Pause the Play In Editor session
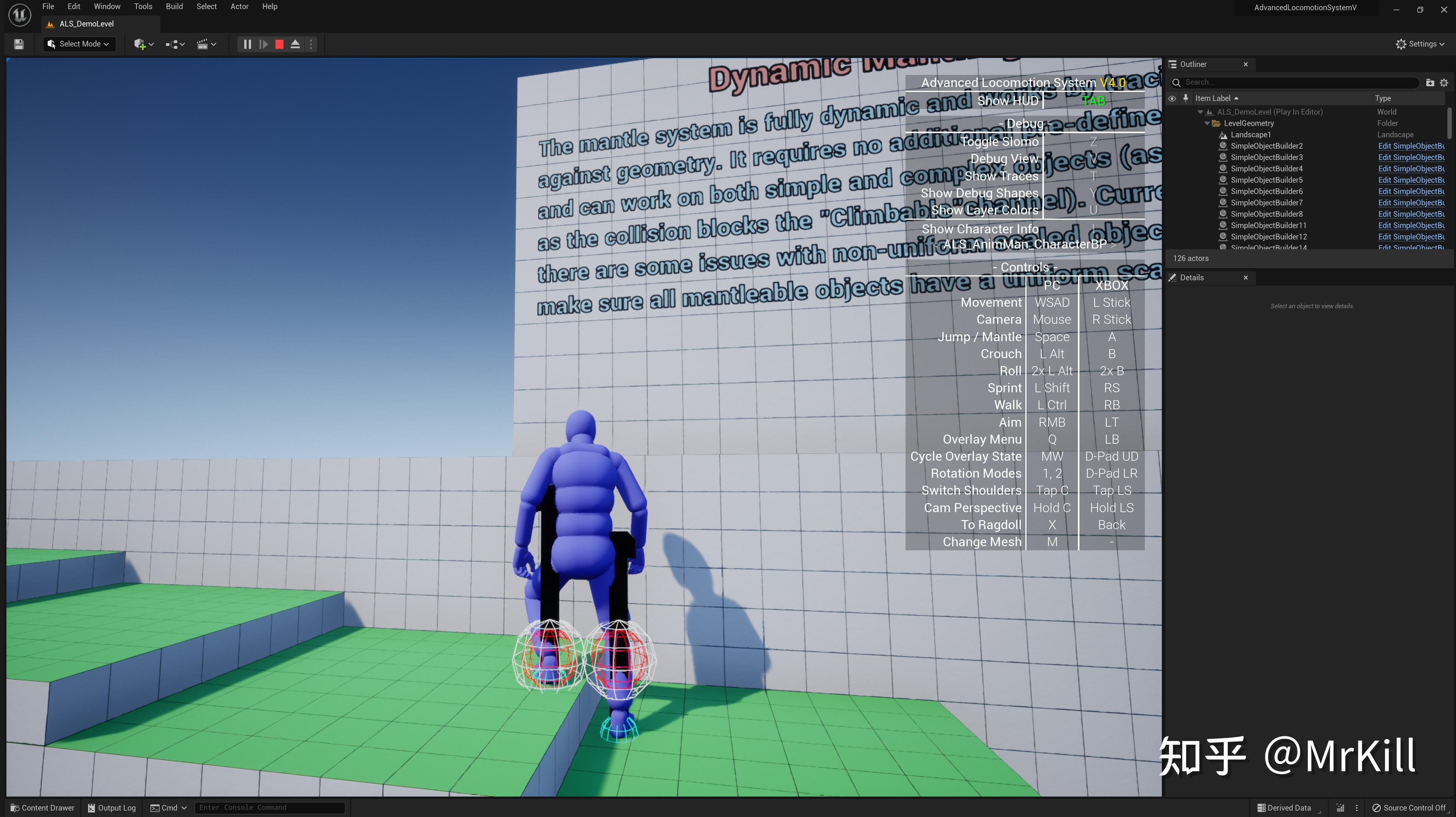This screenshot has width=1456, height=817. [247, 43]
